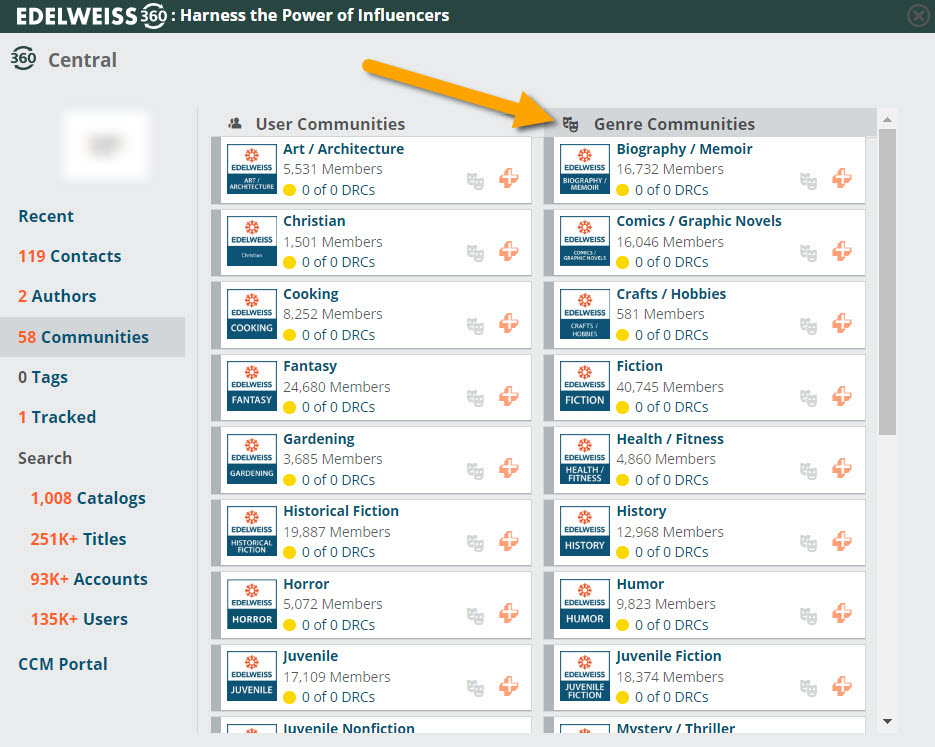The height and width of the screenshot is (747, 935).
Task: Click the masks icon on Juvenile Fiction card
Action: pos(809,689)
